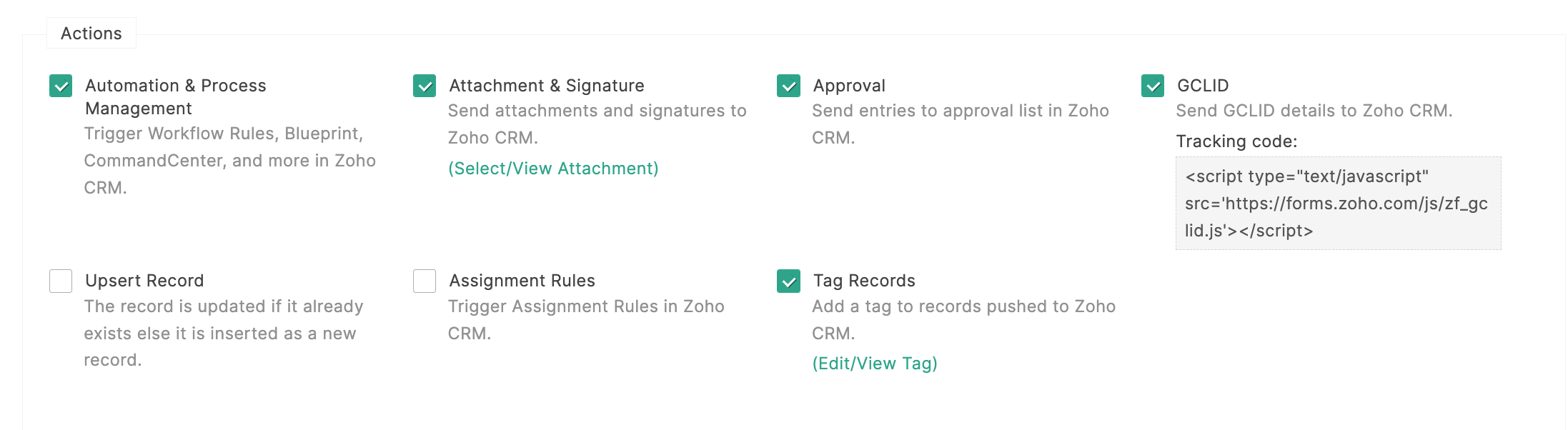
Task: Click the "Assignment Rules" label text
Action: click(x=522, y=281)
